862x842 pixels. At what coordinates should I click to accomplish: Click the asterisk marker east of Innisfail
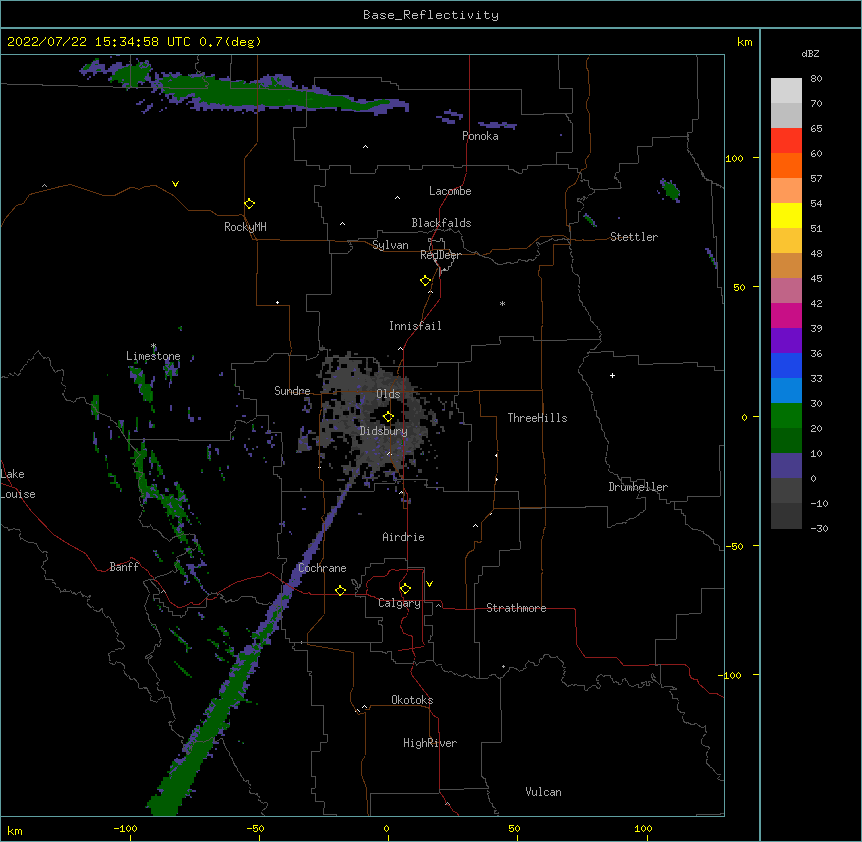pos(502,303)
